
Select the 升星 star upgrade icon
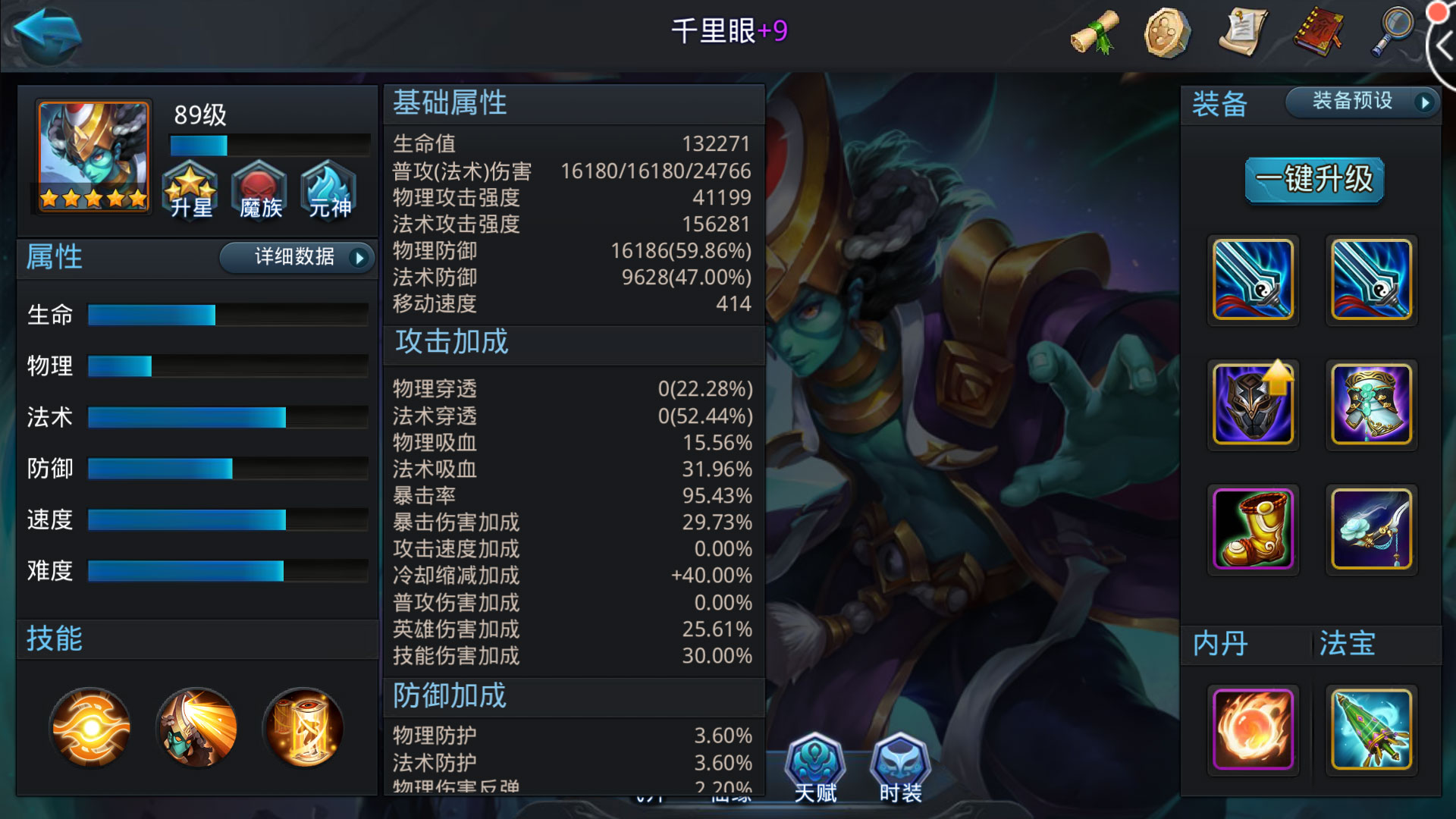point(190,190)
